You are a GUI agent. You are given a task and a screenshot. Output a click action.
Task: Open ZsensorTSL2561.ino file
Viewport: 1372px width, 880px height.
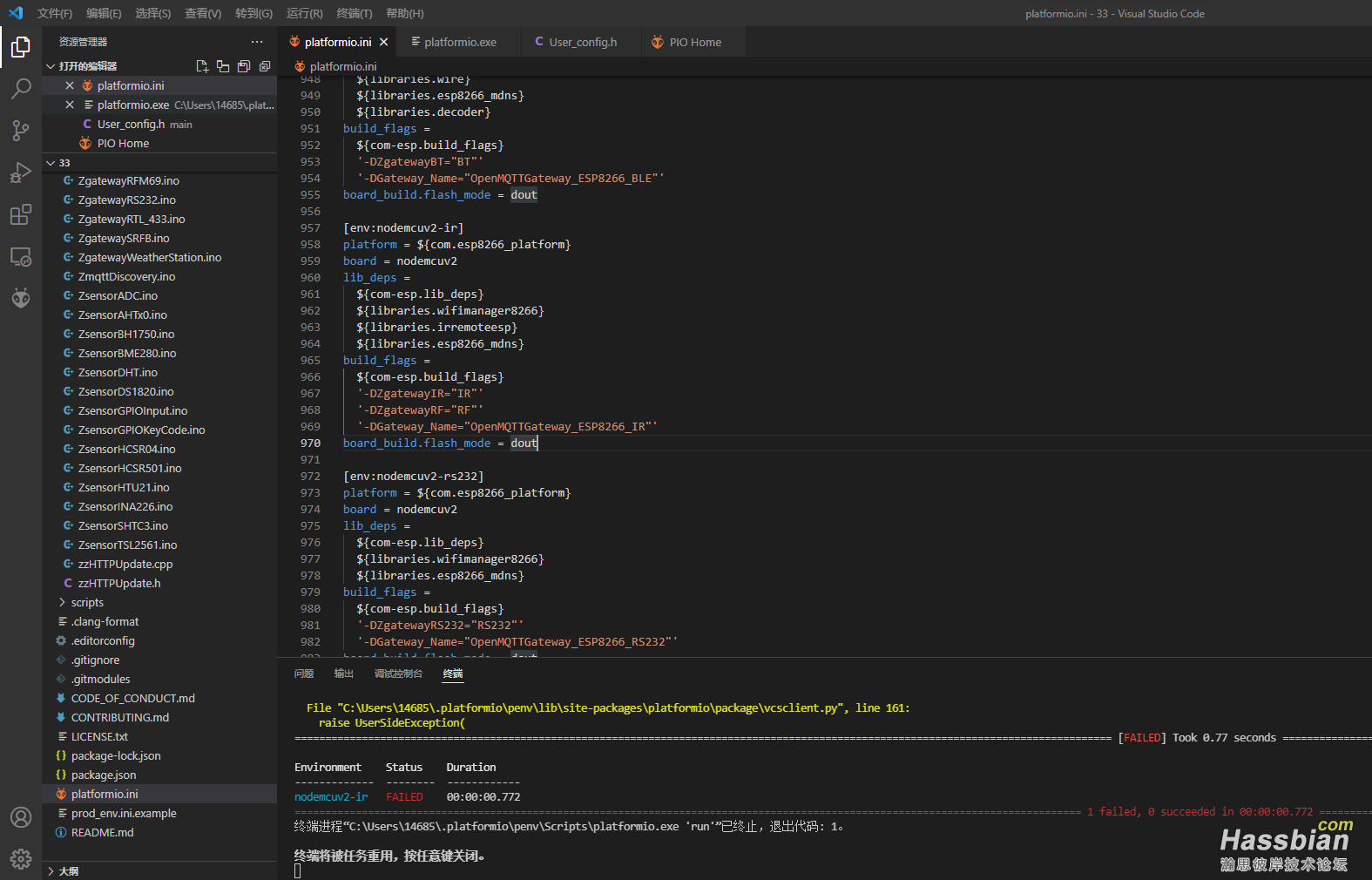pos(127,545)
